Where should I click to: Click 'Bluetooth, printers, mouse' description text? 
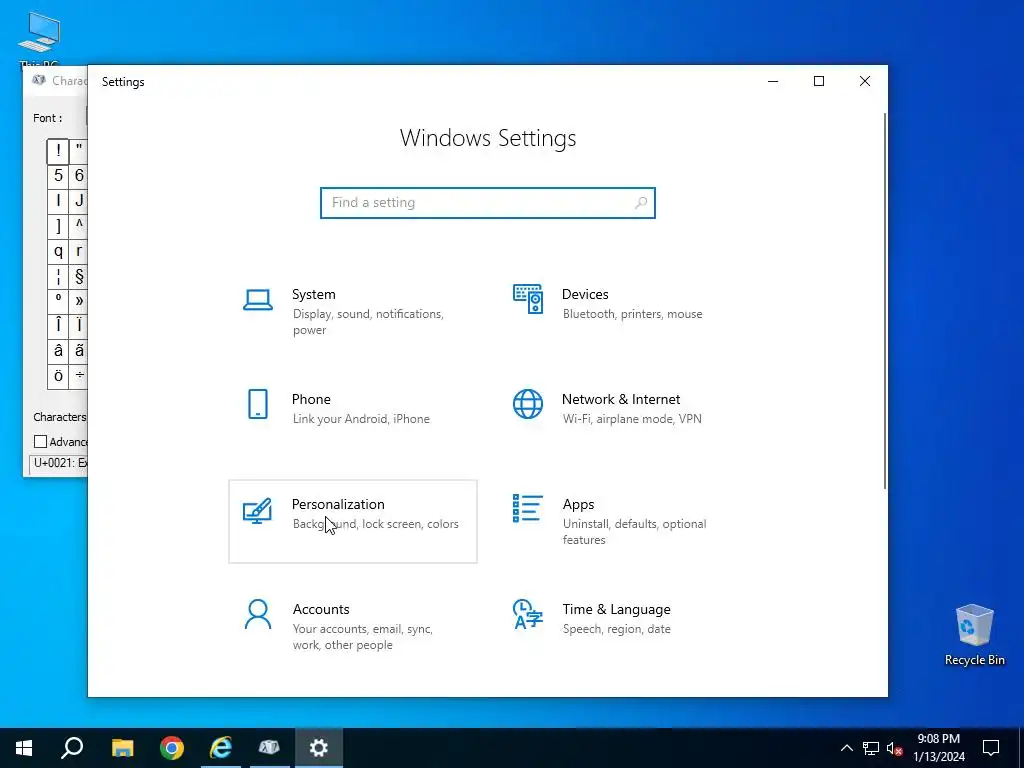click(x=633, y=314)
